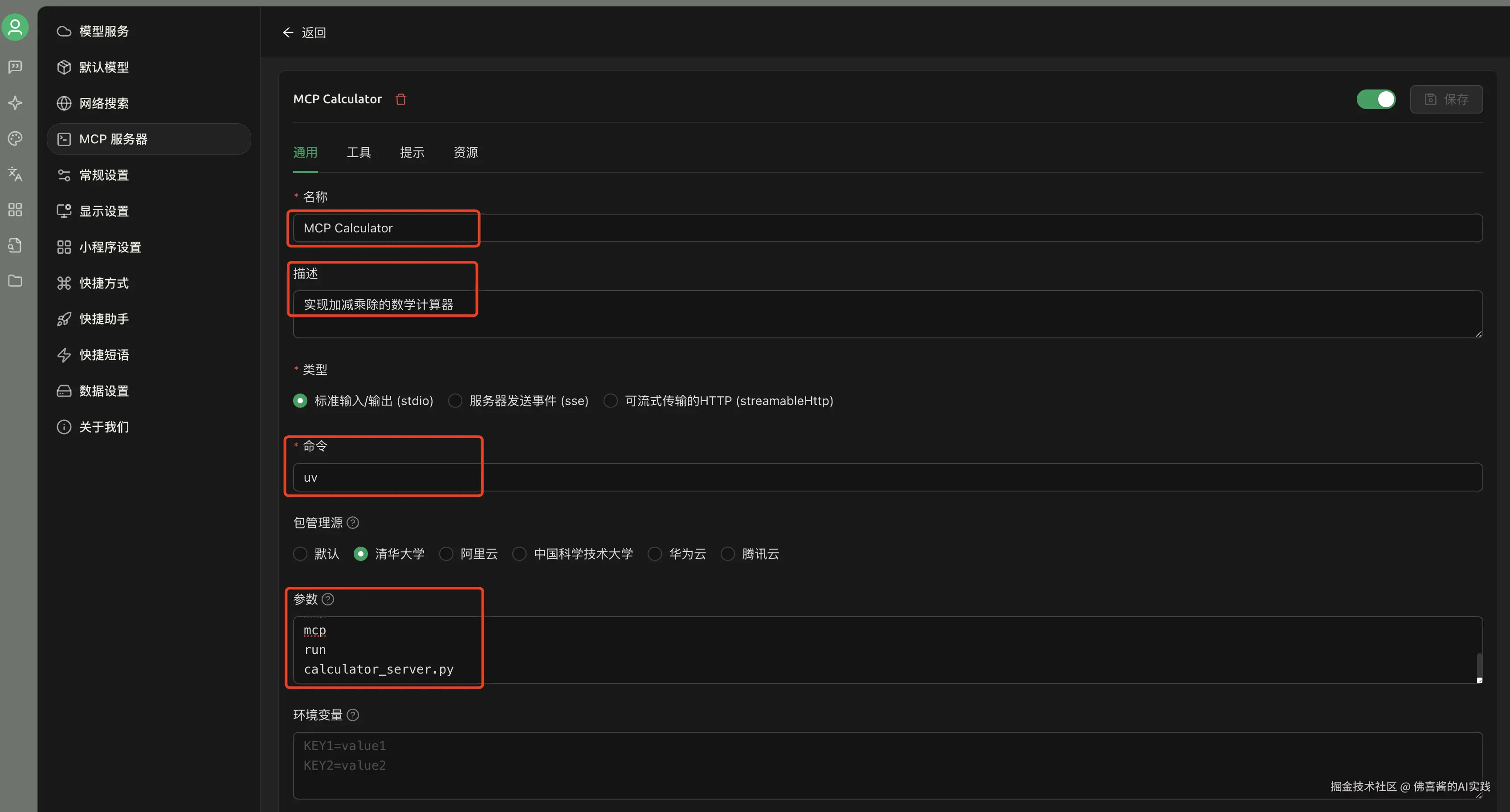Open the files folder sidebar icon

(15, 280)
